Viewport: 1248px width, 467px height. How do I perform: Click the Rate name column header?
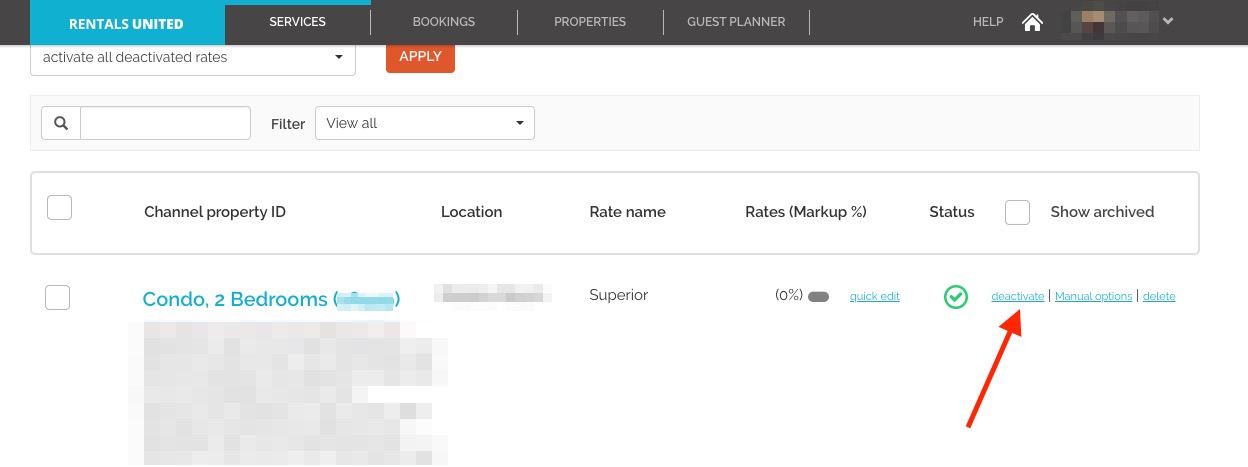(627, 212)
